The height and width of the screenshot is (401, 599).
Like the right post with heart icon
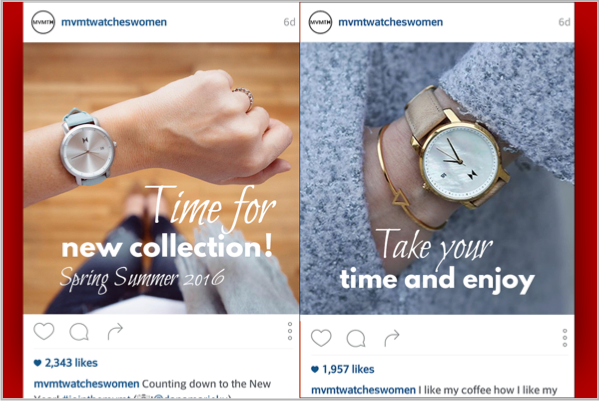[321, 338]
